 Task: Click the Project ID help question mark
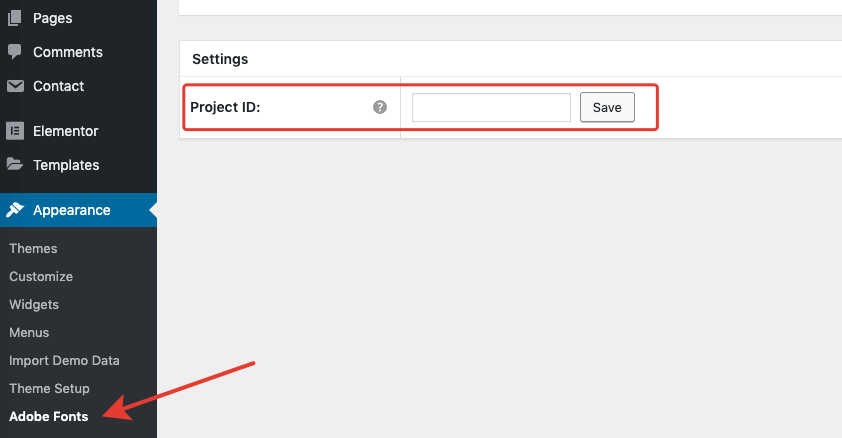tap(380, 107)
